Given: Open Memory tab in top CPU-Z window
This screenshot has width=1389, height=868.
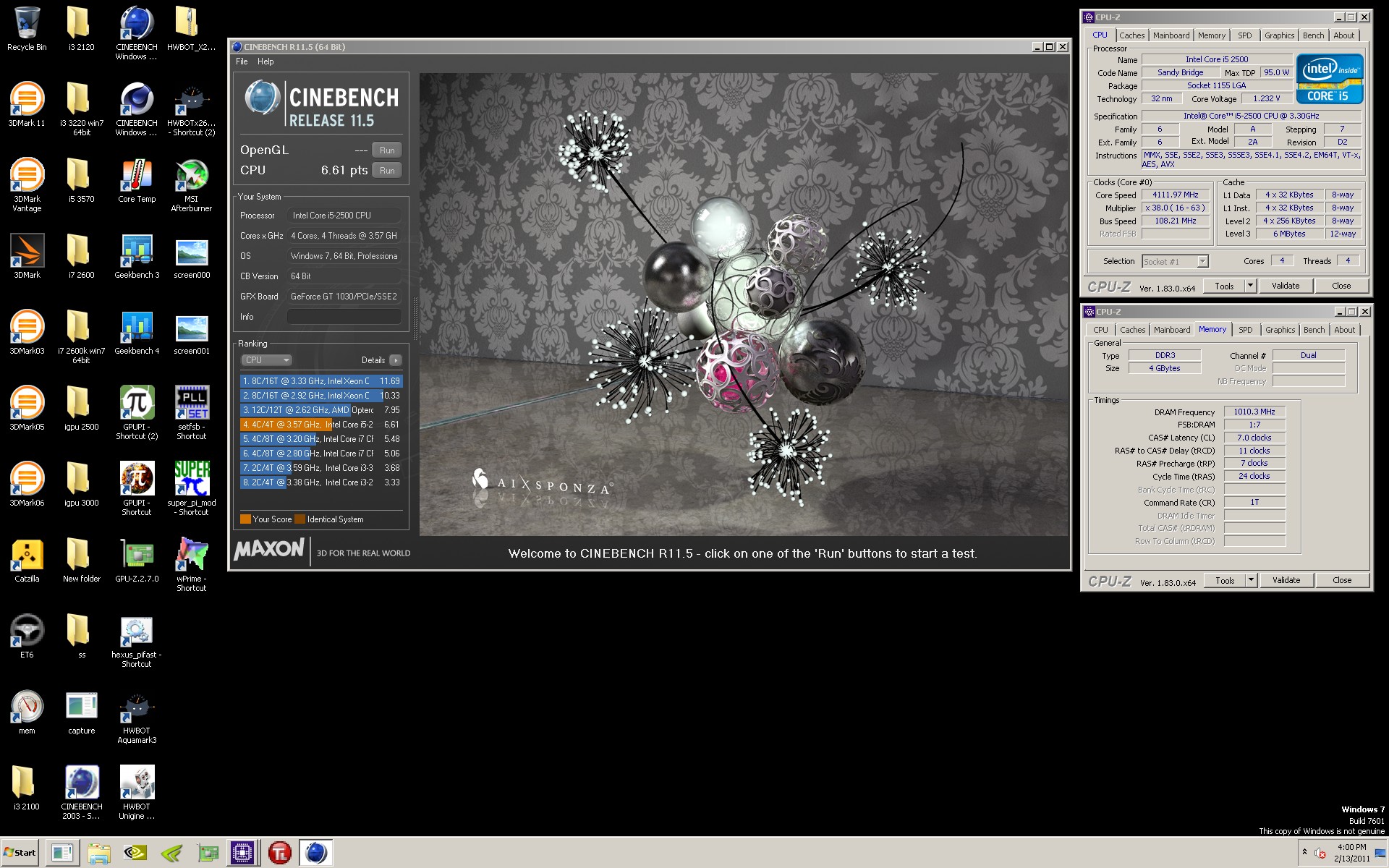Looking at the screenshot, I should pos(1211,35).
